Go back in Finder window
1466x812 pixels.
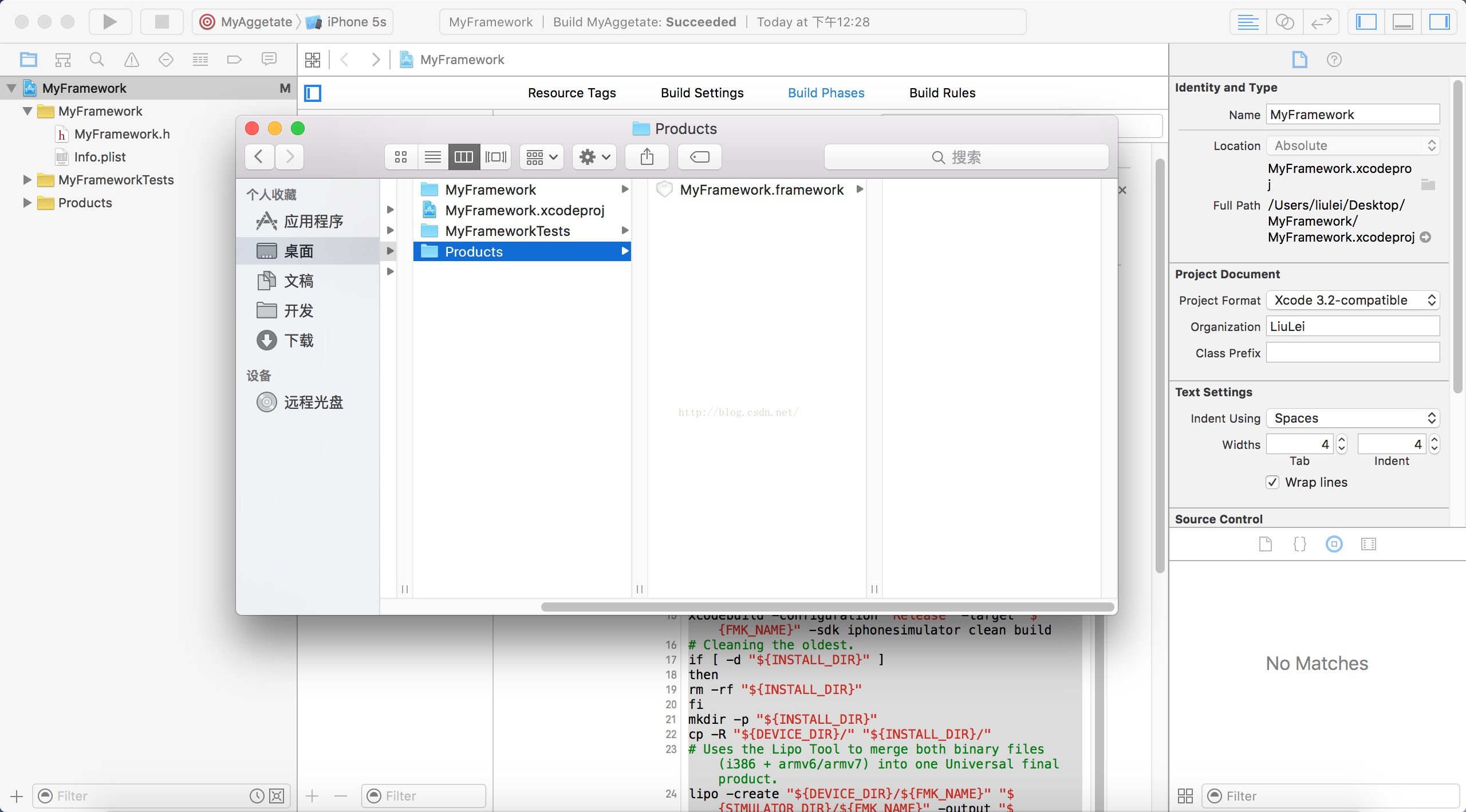[x=259, y=156]
